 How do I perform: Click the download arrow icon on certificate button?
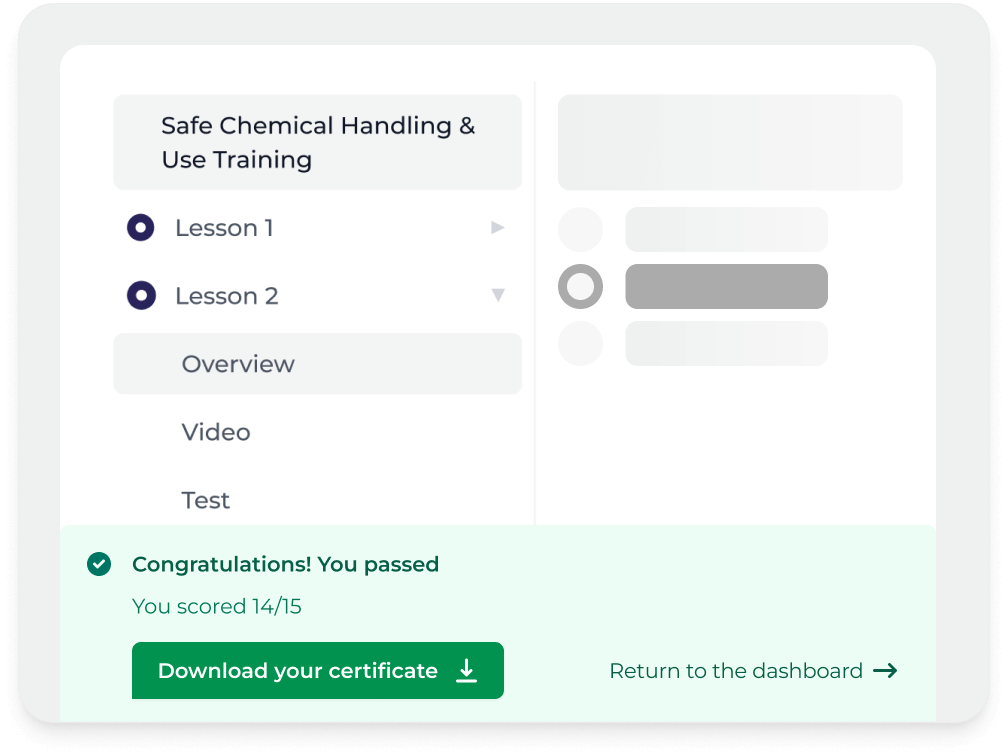[466, 671]
